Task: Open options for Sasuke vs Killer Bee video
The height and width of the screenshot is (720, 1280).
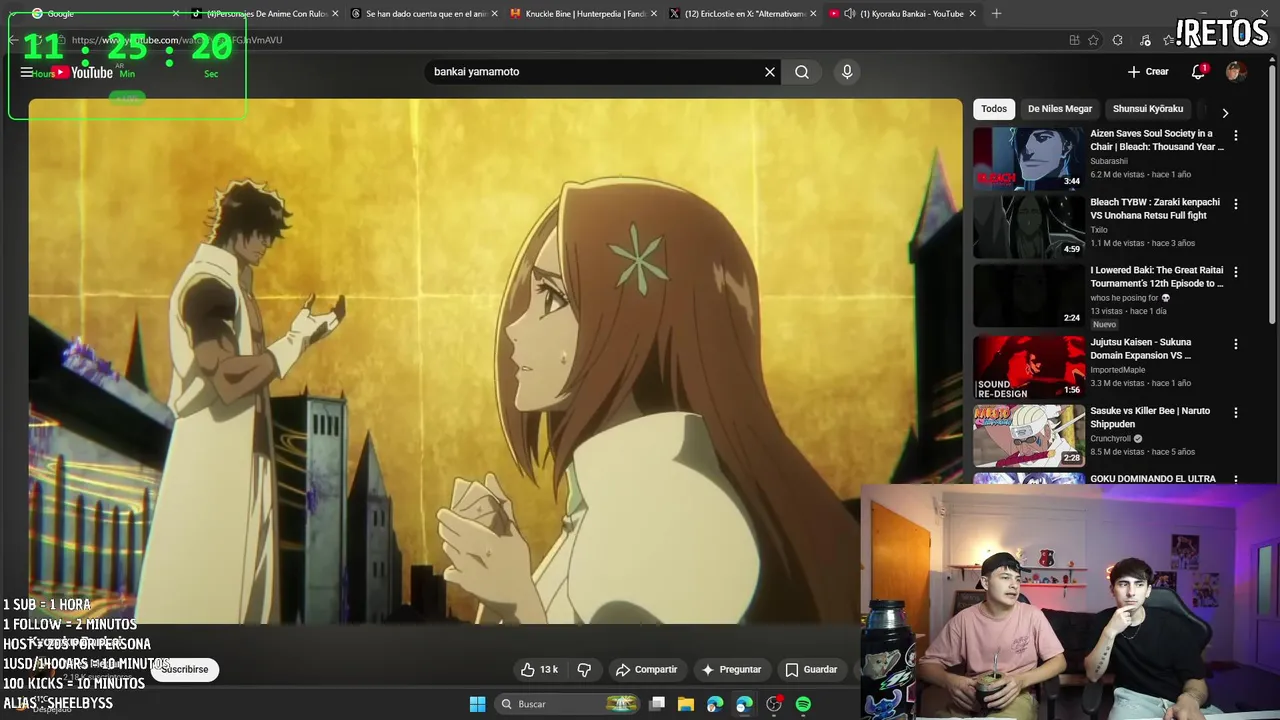Action: pyautogui.click(x=1236, y=412)
